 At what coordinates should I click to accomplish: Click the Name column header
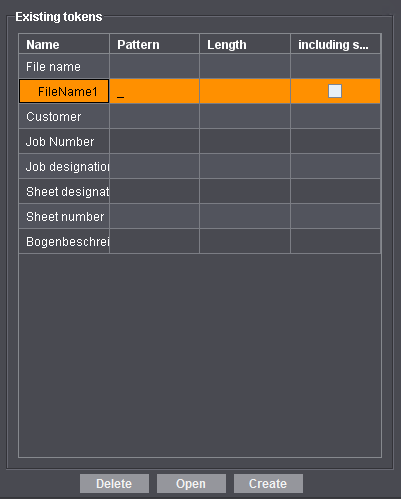click(x=64, y=44)
